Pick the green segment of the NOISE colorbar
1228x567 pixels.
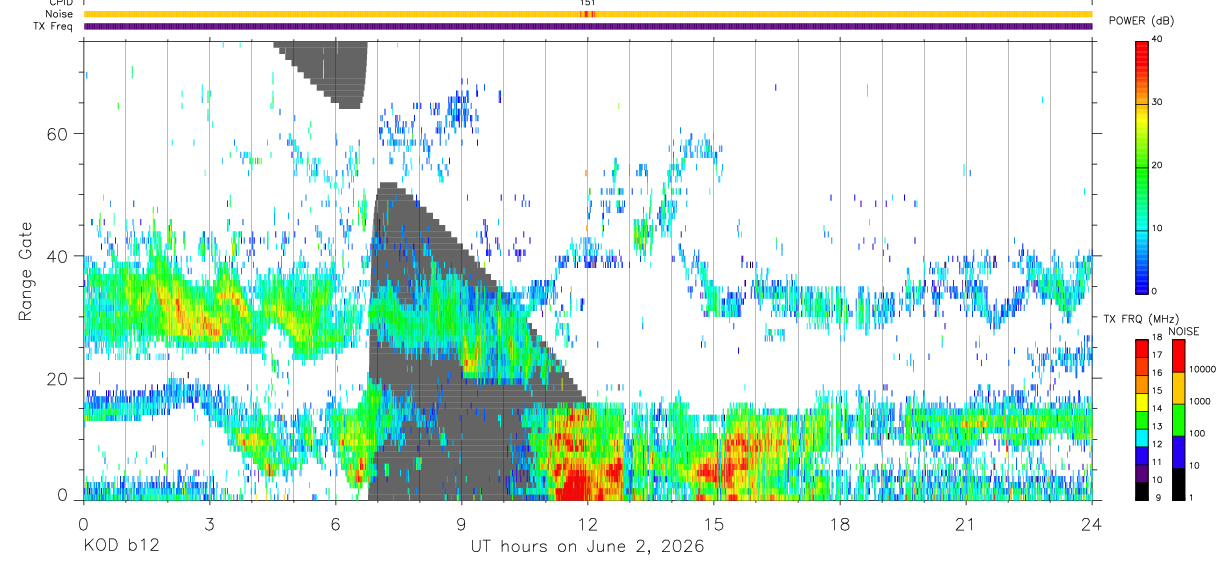[x=1178, y=420]
